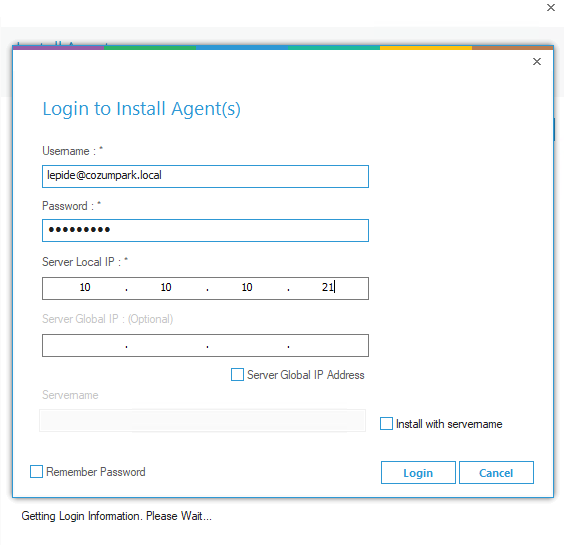This screenshot has height=545, width=564.
Task: Click first octet of Server Global IP
Action: click(x=85, y=346)
